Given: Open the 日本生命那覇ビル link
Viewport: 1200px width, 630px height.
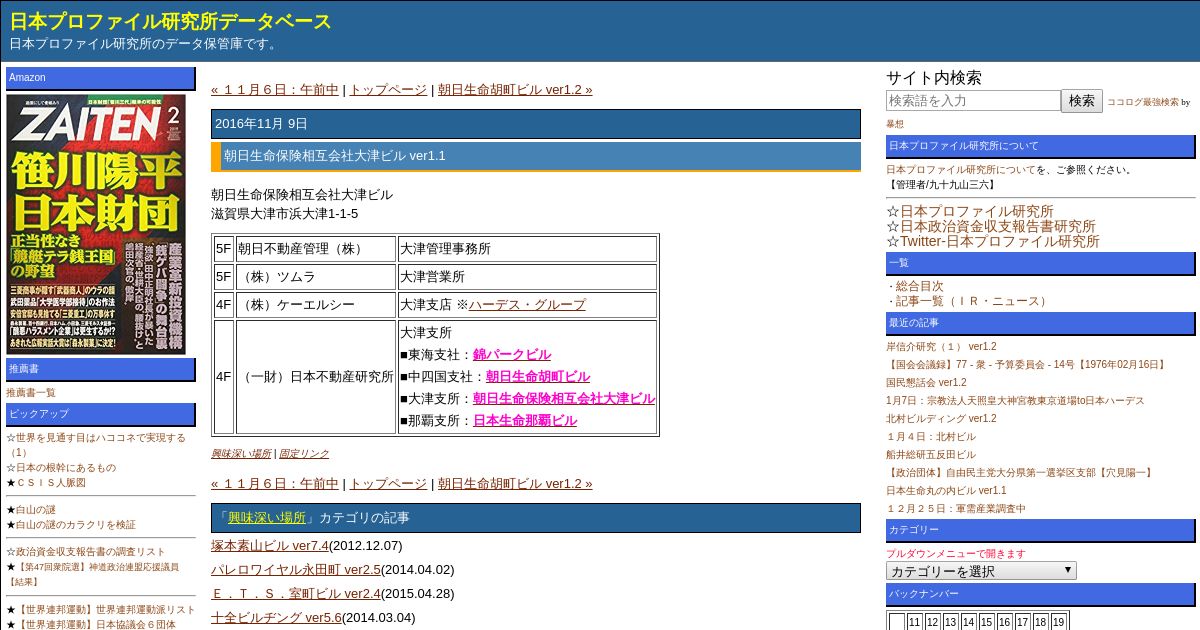Looking at the screenshot, I should pos(525,420).
